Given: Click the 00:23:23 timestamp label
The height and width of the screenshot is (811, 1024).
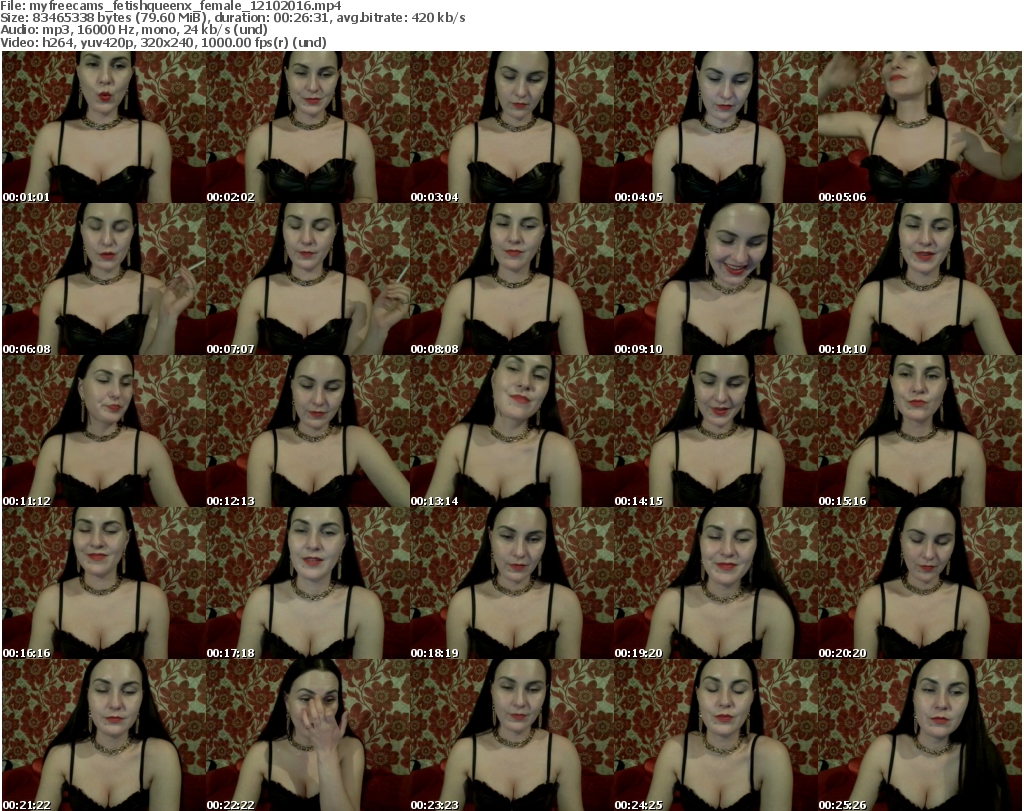Looking at the screenshot, I should click(435, 805).
